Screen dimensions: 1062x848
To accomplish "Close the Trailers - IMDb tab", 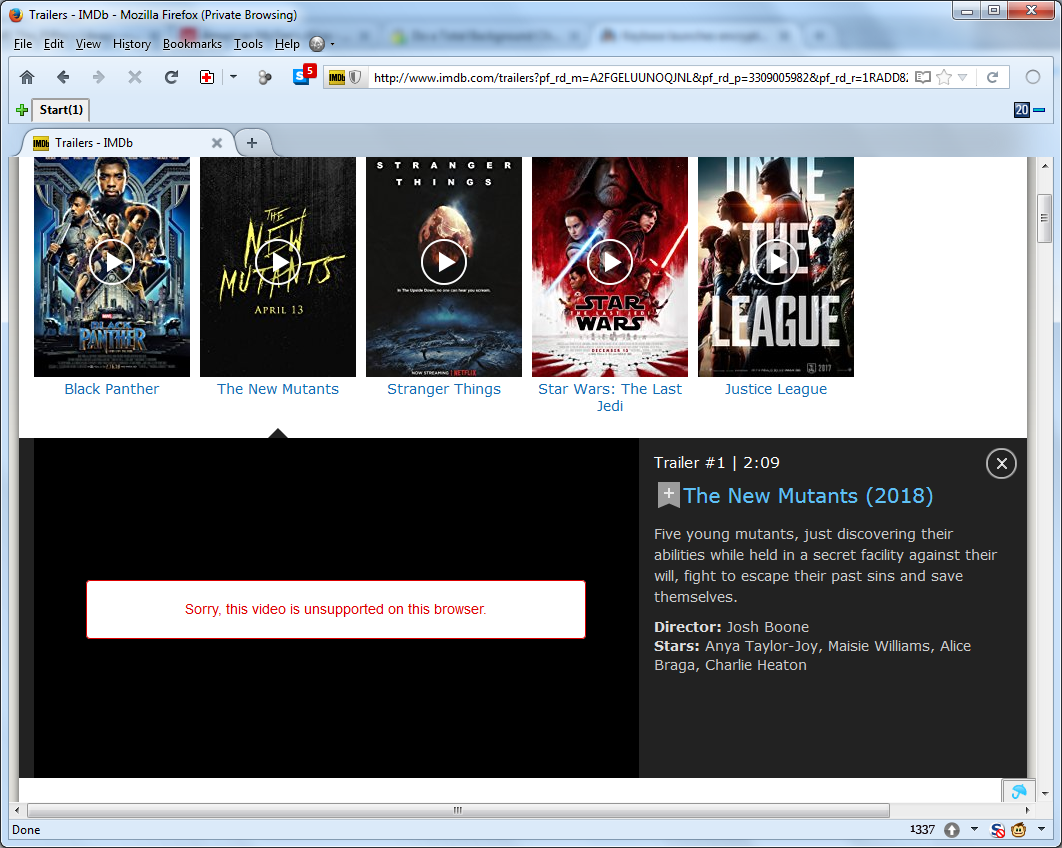I will click(x=217, y=143).
